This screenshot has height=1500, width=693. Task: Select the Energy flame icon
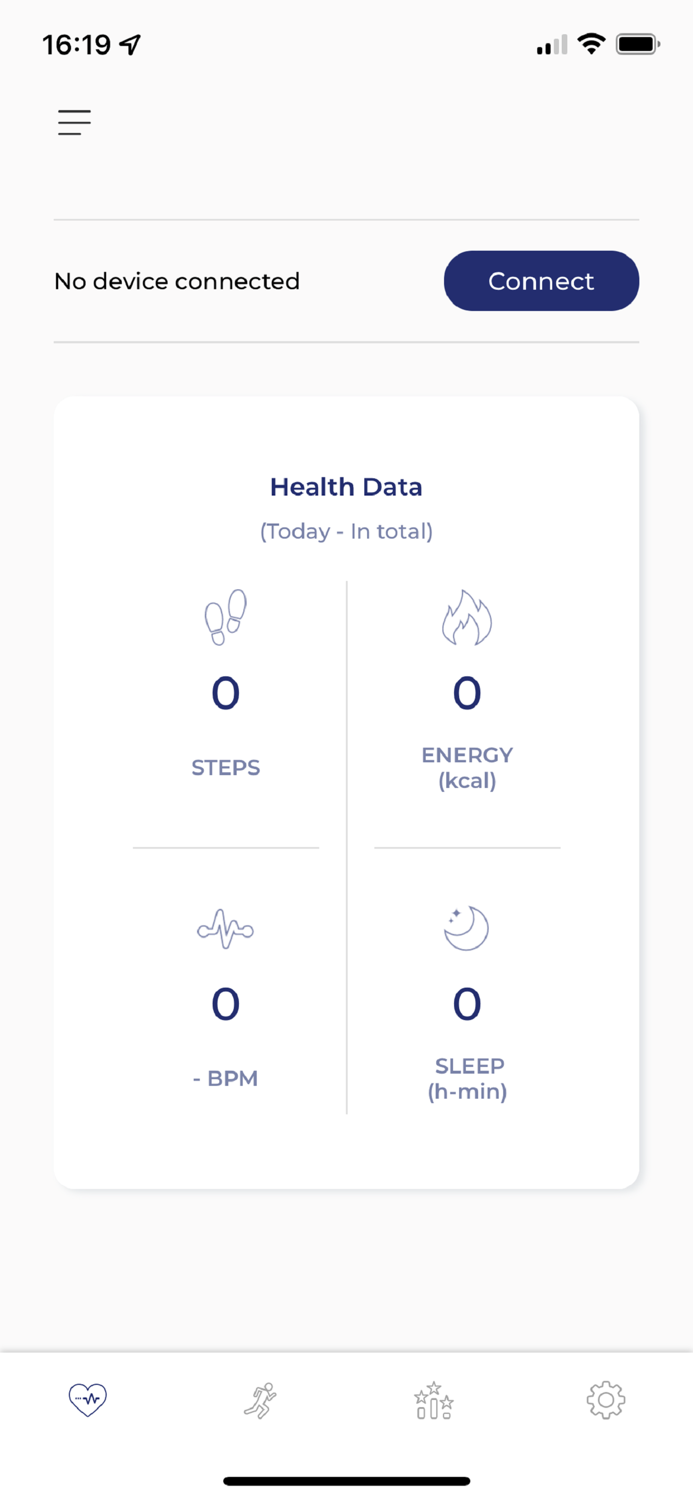point(466,617)
